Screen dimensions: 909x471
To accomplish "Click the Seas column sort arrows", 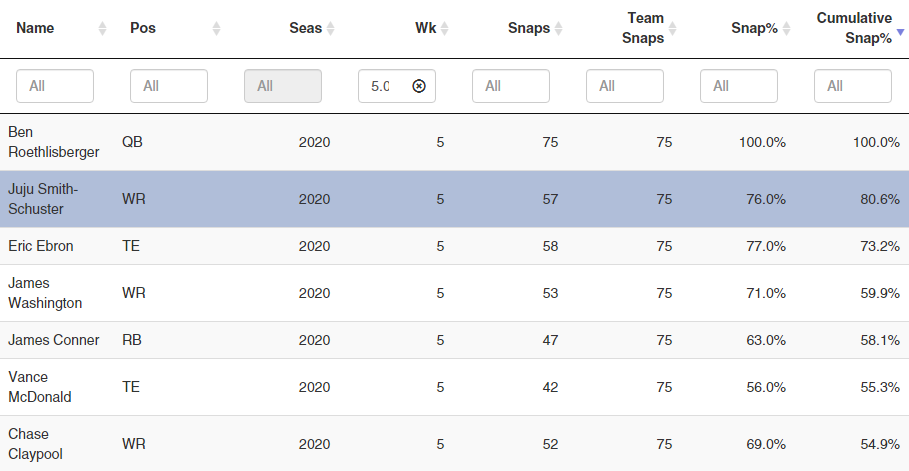I will coord(330,28).
